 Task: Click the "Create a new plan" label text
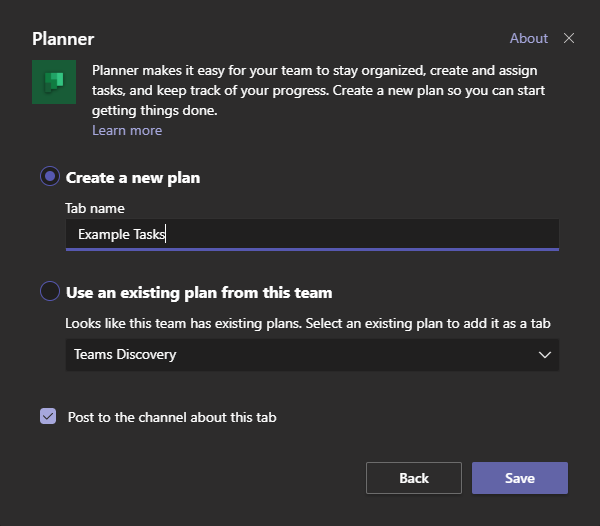[133, 178]
